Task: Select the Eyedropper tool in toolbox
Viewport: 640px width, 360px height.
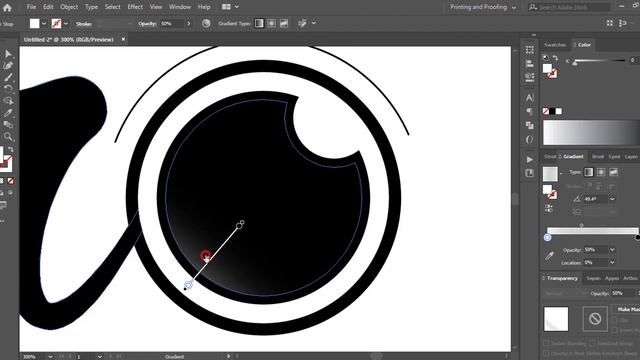Action: pyautogui.click(x=8, y=113)
